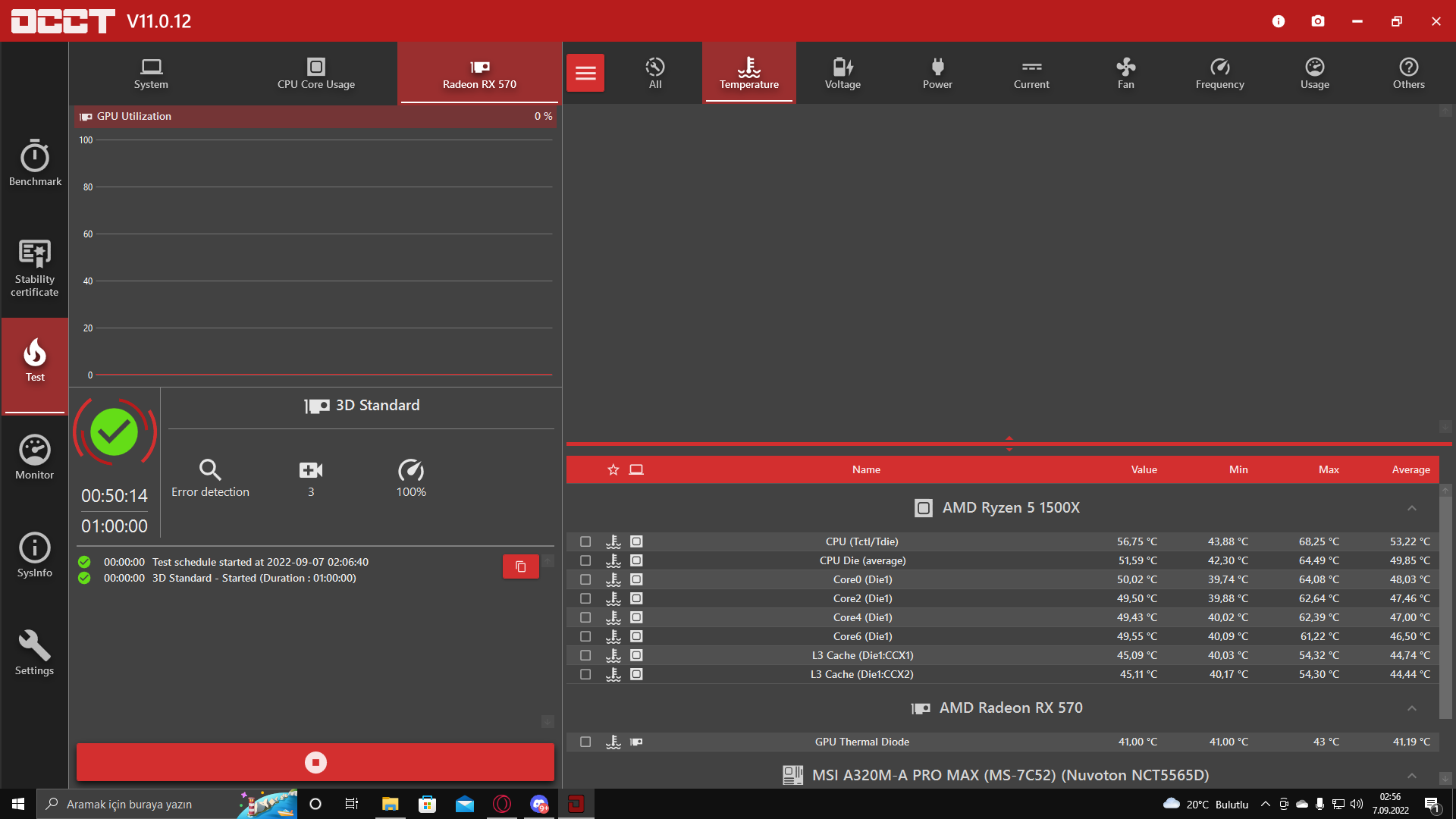This screenshot has width=1456, height=819.
Task: Collapse the AMD Radeon RX 570 group
Action: click(1412, 708)
